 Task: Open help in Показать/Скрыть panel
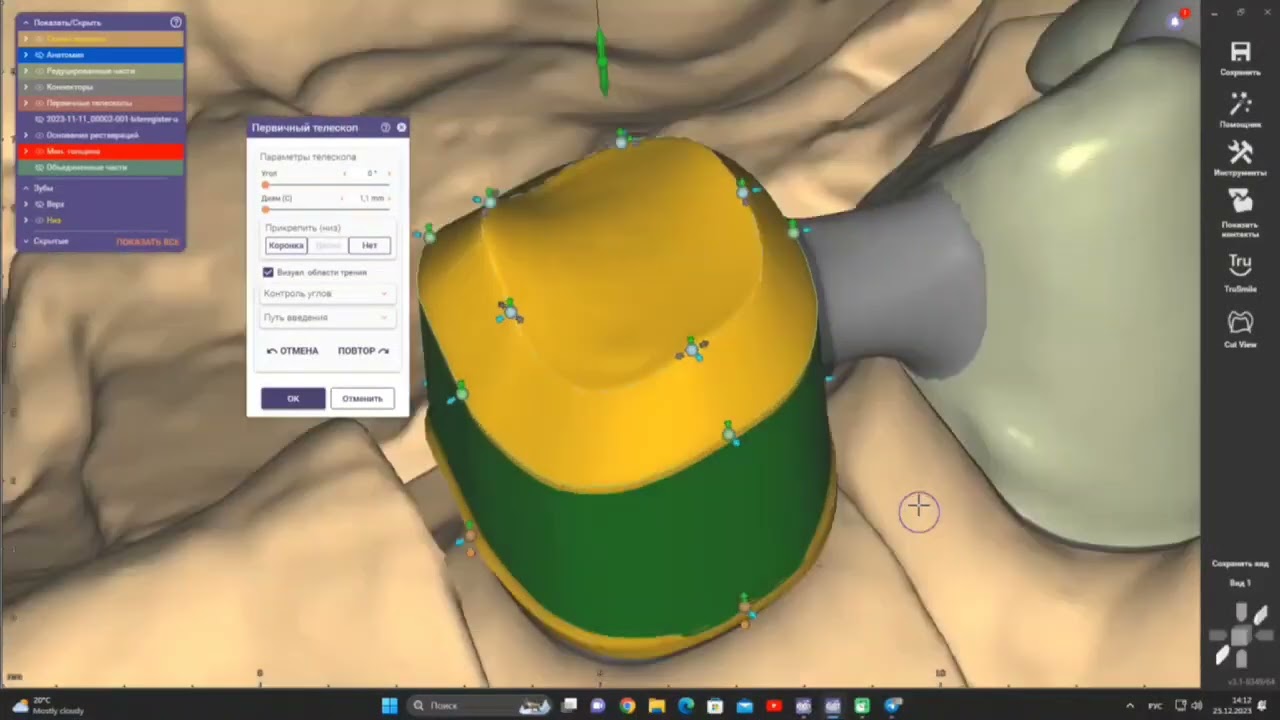[176, 22]
